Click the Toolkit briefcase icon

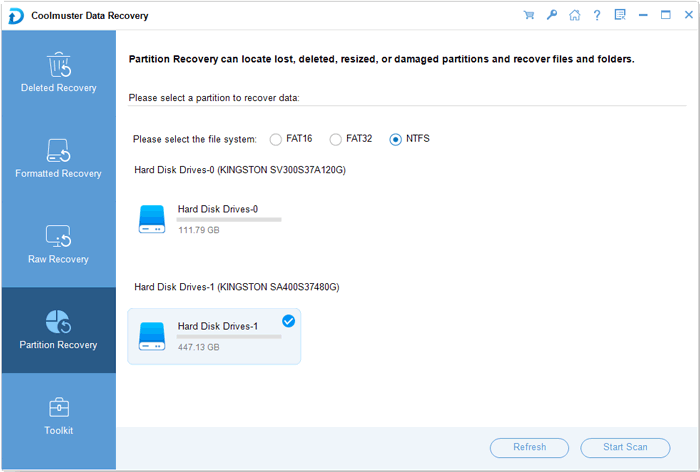click(58, 407)
